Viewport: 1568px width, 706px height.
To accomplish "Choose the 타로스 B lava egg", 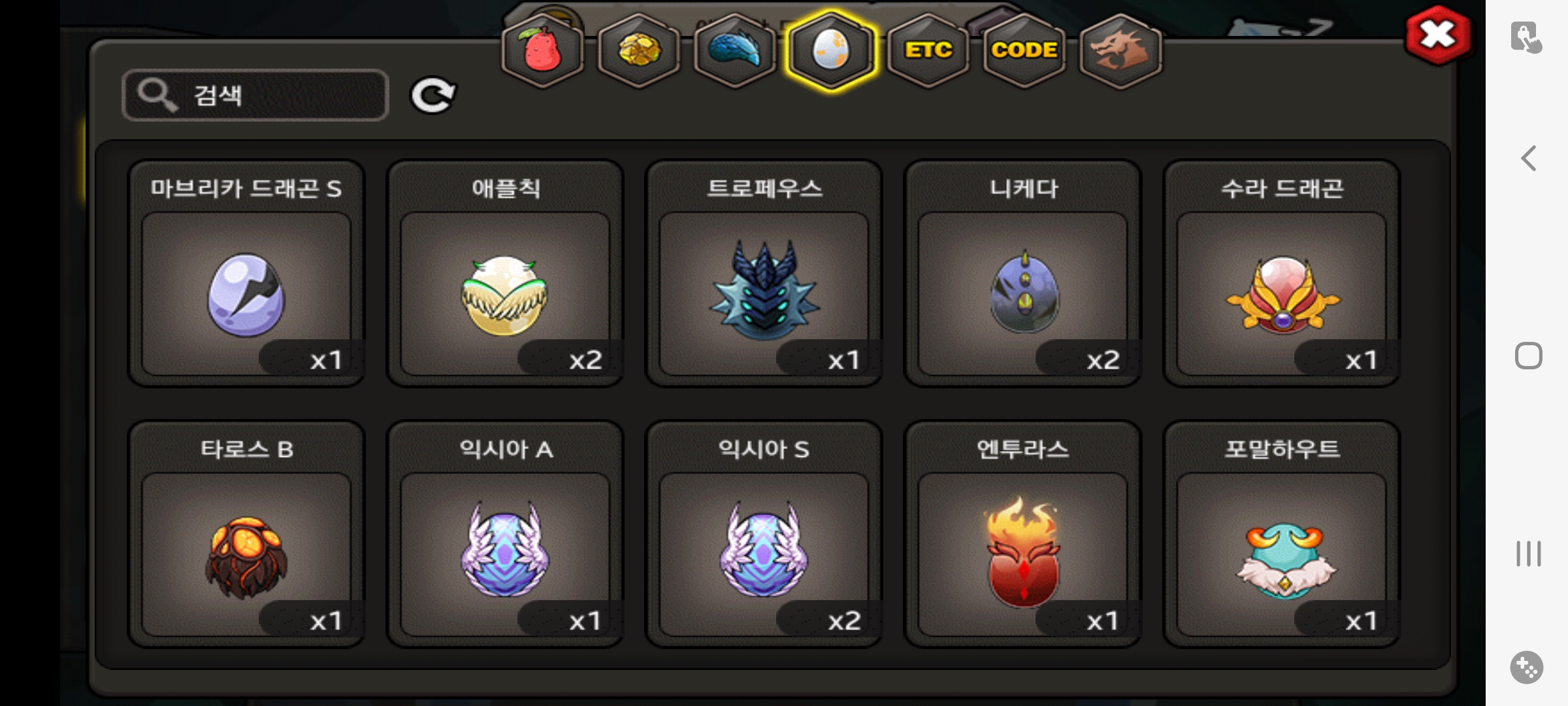I will tap(246, 534).
